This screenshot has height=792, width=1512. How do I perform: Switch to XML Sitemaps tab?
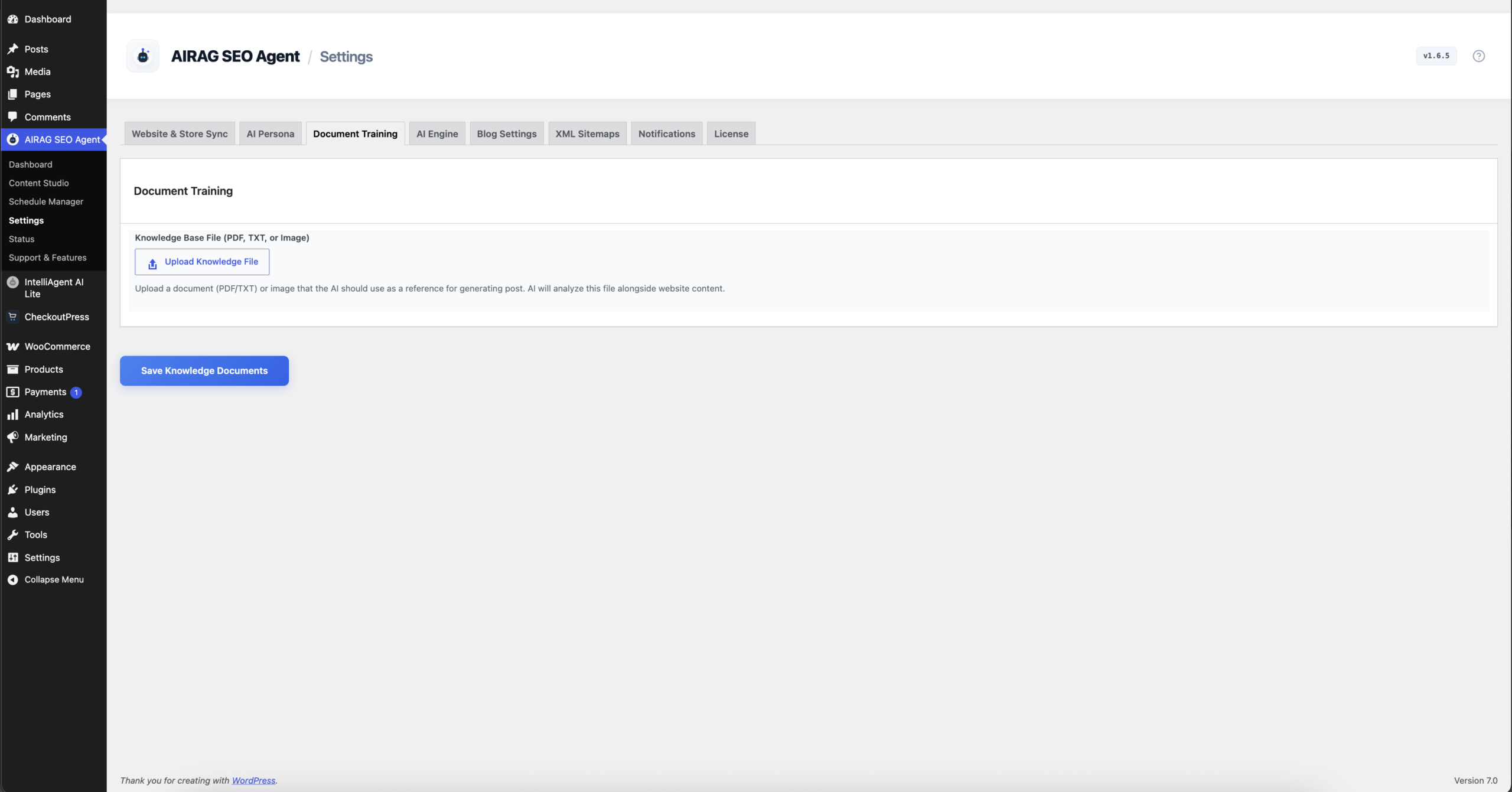587,133
